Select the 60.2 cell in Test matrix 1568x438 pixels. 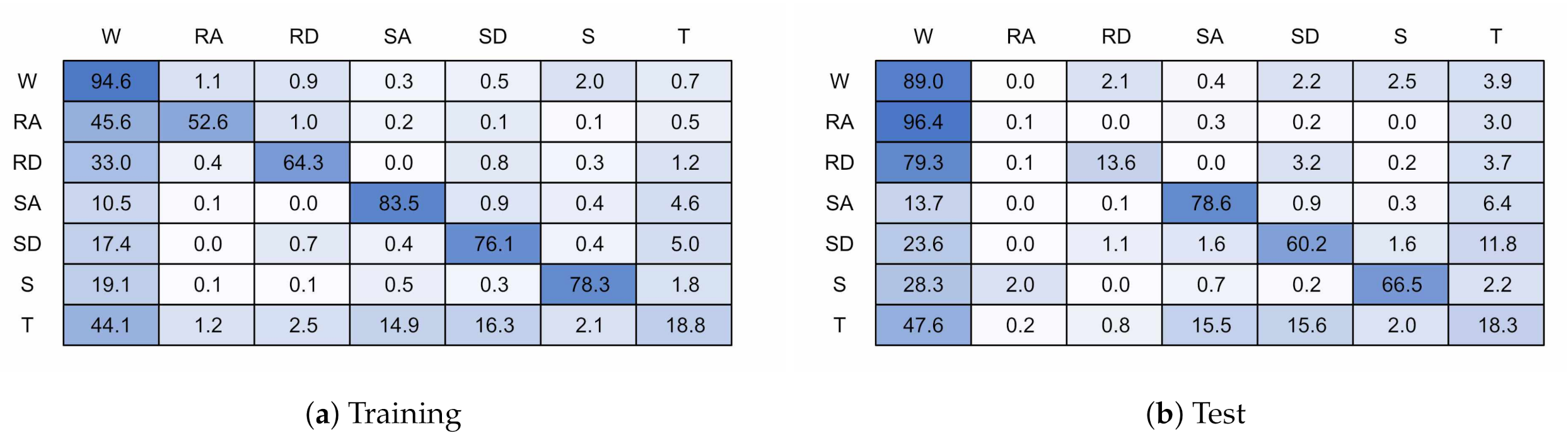pos(1306,244)
